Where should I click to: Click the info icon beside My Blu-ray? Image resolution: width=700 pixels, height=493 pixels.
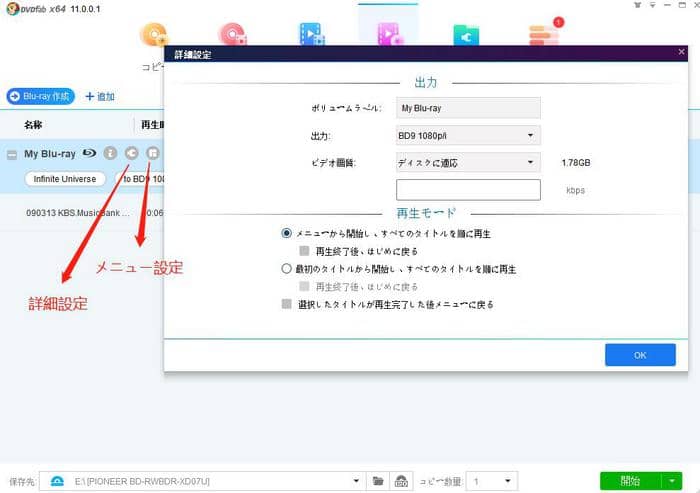110,154
